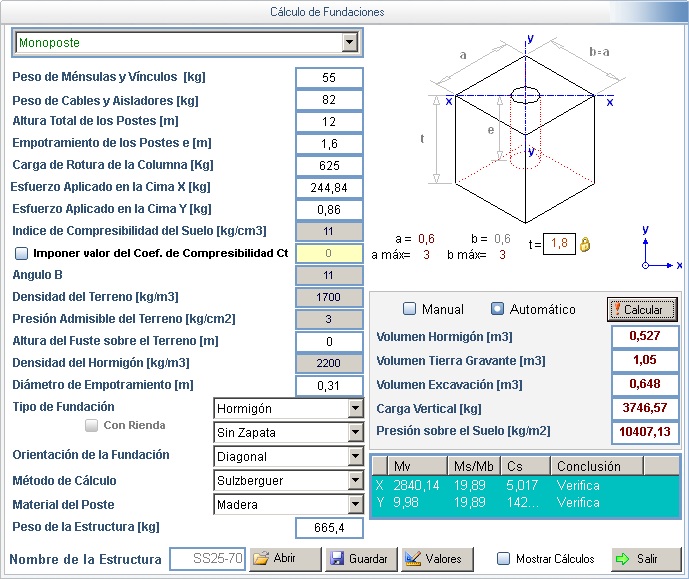
Task: Click Peso de la Estructura field
Action: tap(329, 528)
